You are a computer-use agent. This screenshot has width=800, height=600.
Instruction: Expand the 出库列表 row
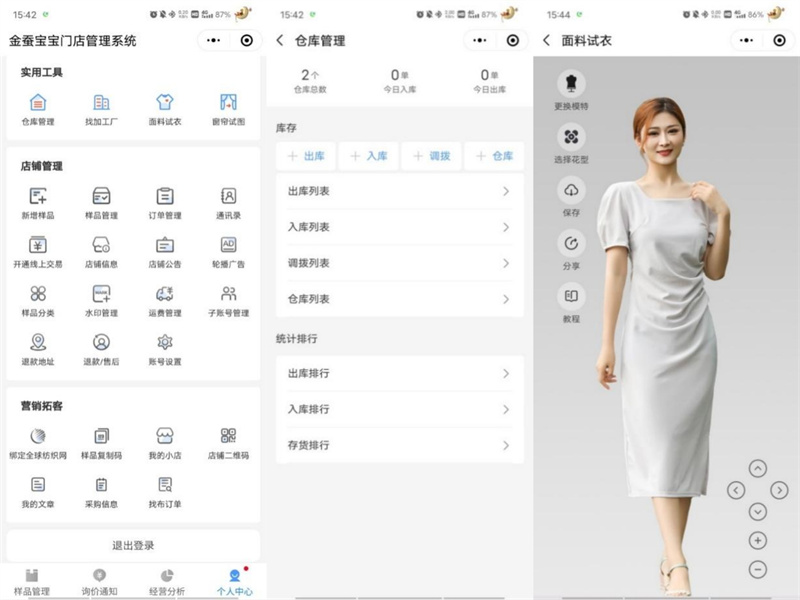399,191
